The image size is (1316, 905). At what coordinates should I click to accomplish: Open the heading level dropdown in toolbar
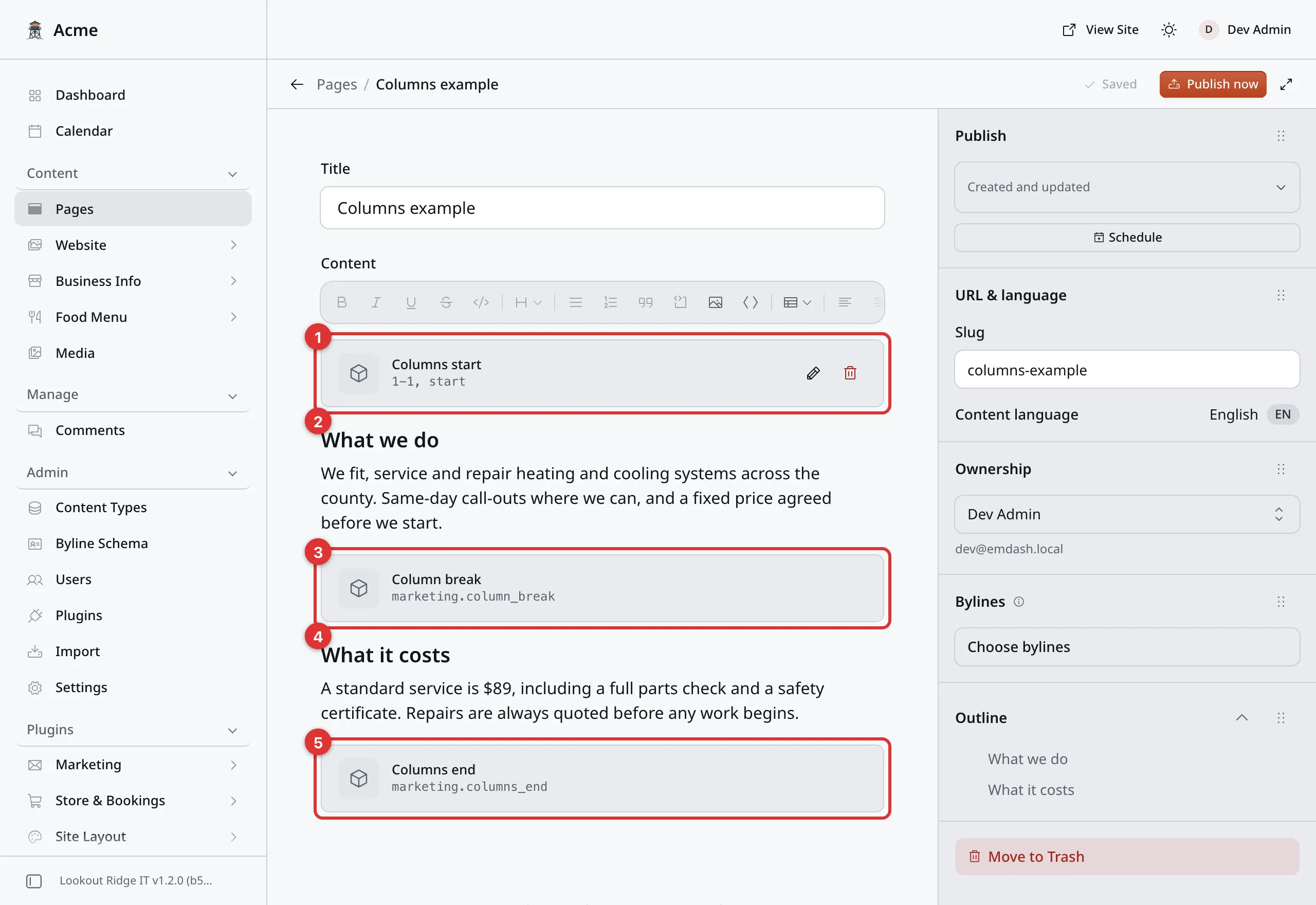click(528, 302)
